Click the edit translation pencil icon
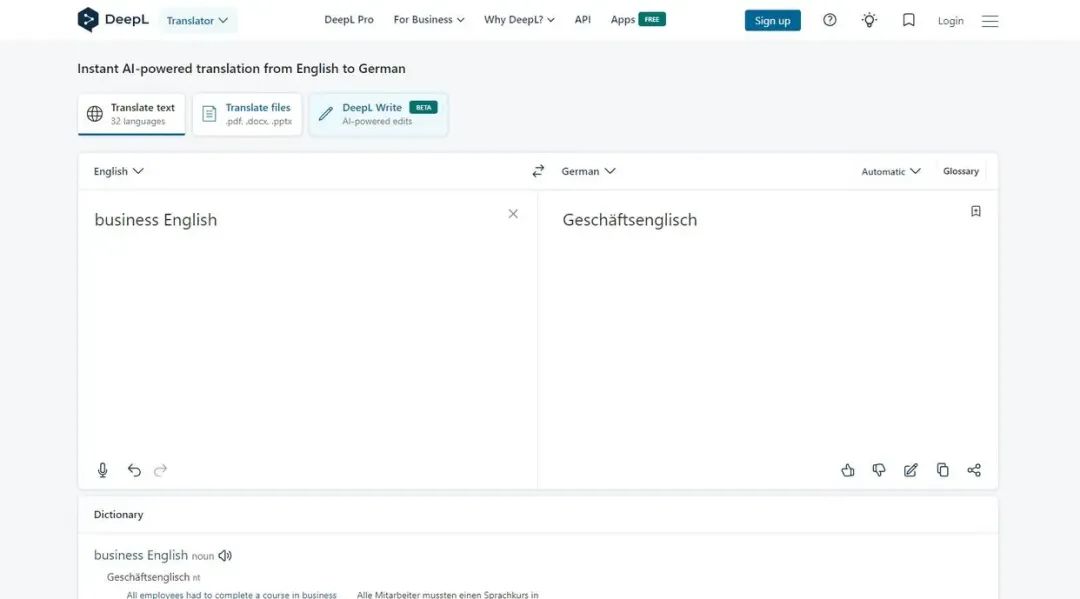Image resolution: width=1080 pixels, height=599 pixels. 911,470
